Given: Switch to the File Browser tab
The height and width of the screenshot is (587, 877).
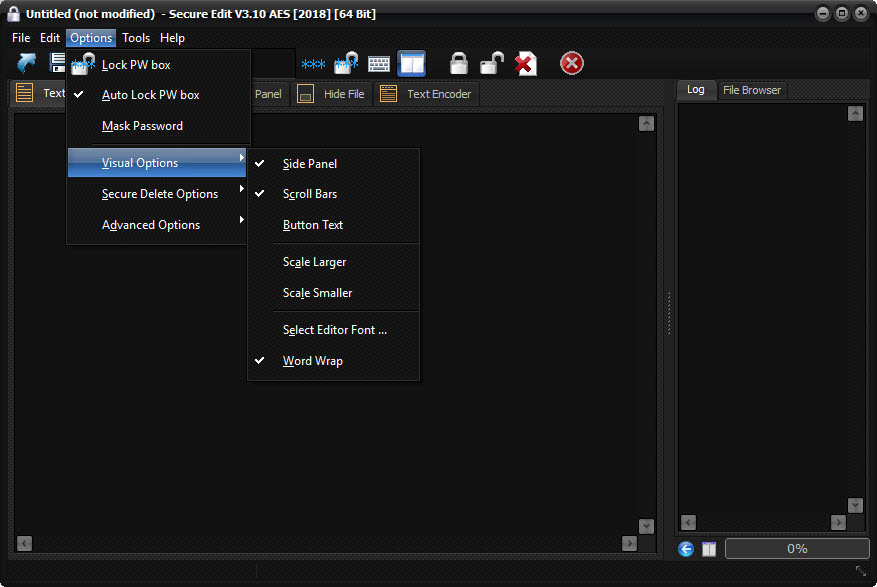Looking at the screenshot, I should (752, 90).
